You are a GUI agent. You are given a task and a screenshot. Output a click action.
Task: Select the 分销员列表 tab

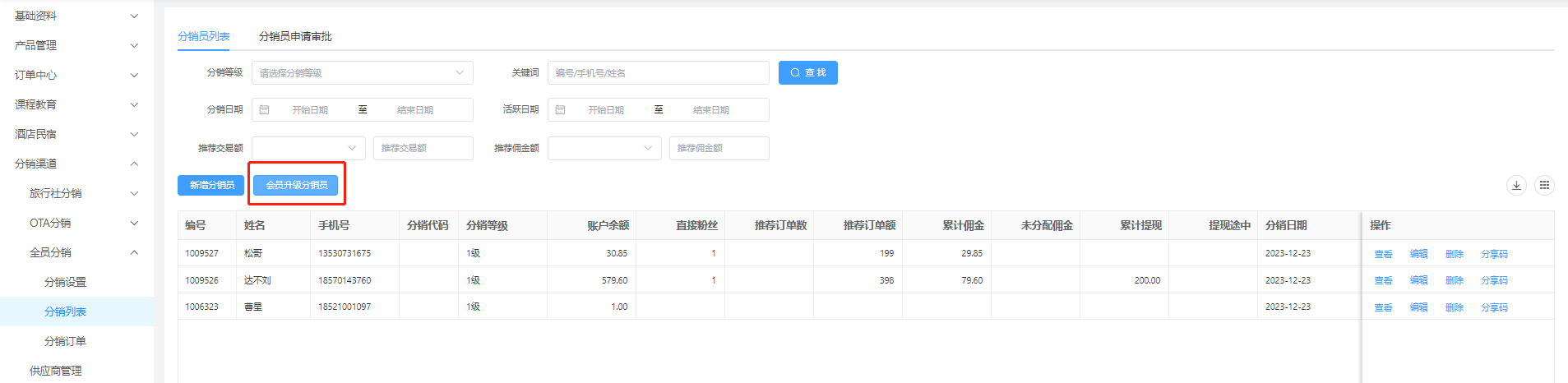pyautogui.click(x=204, y=36)
